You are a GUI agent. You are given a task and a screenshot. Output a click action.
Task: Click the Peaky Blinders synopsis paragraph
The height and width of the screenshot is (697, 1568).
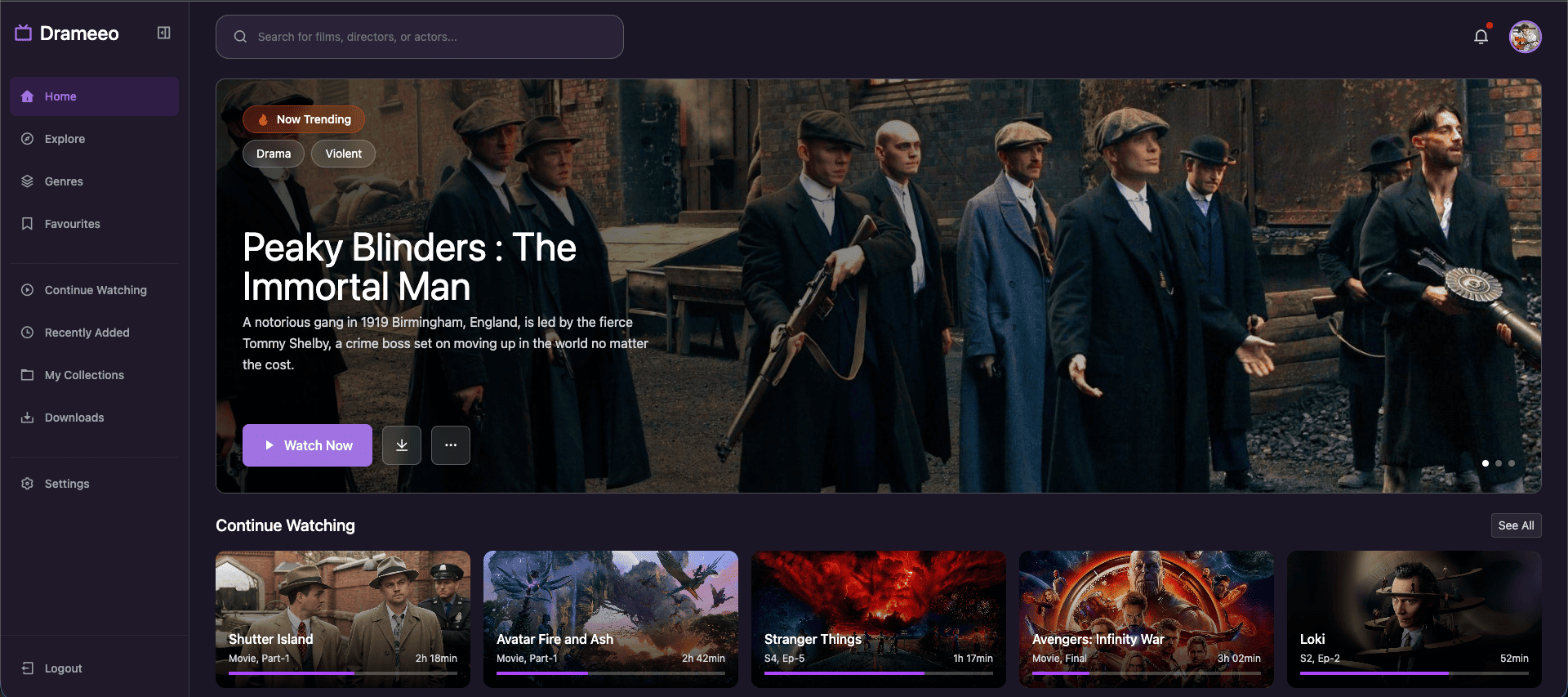coord(445,343)
